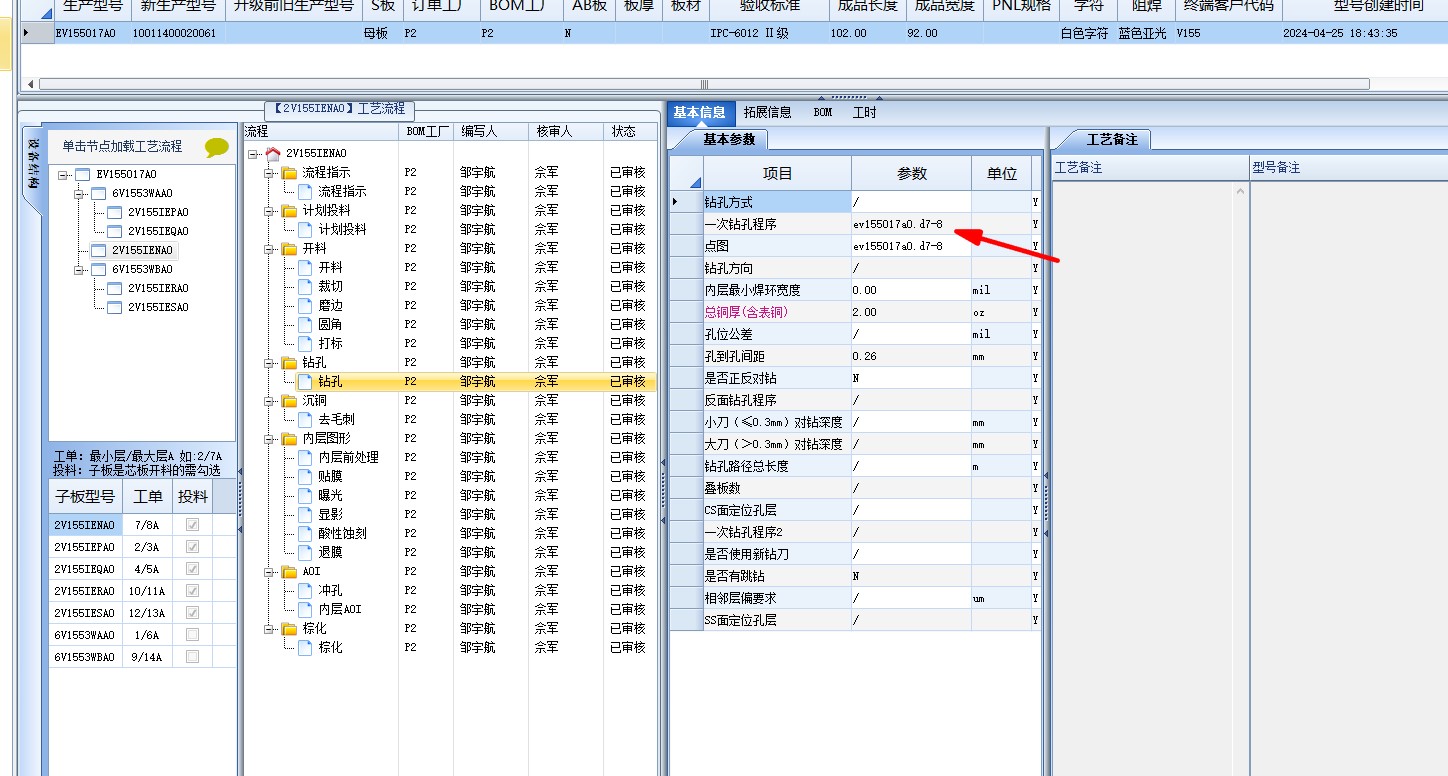The width and height of the screenshot is (1448, 776).
Task: Click the horizontal scrollbar under the top grid
Action: (704, 84)
